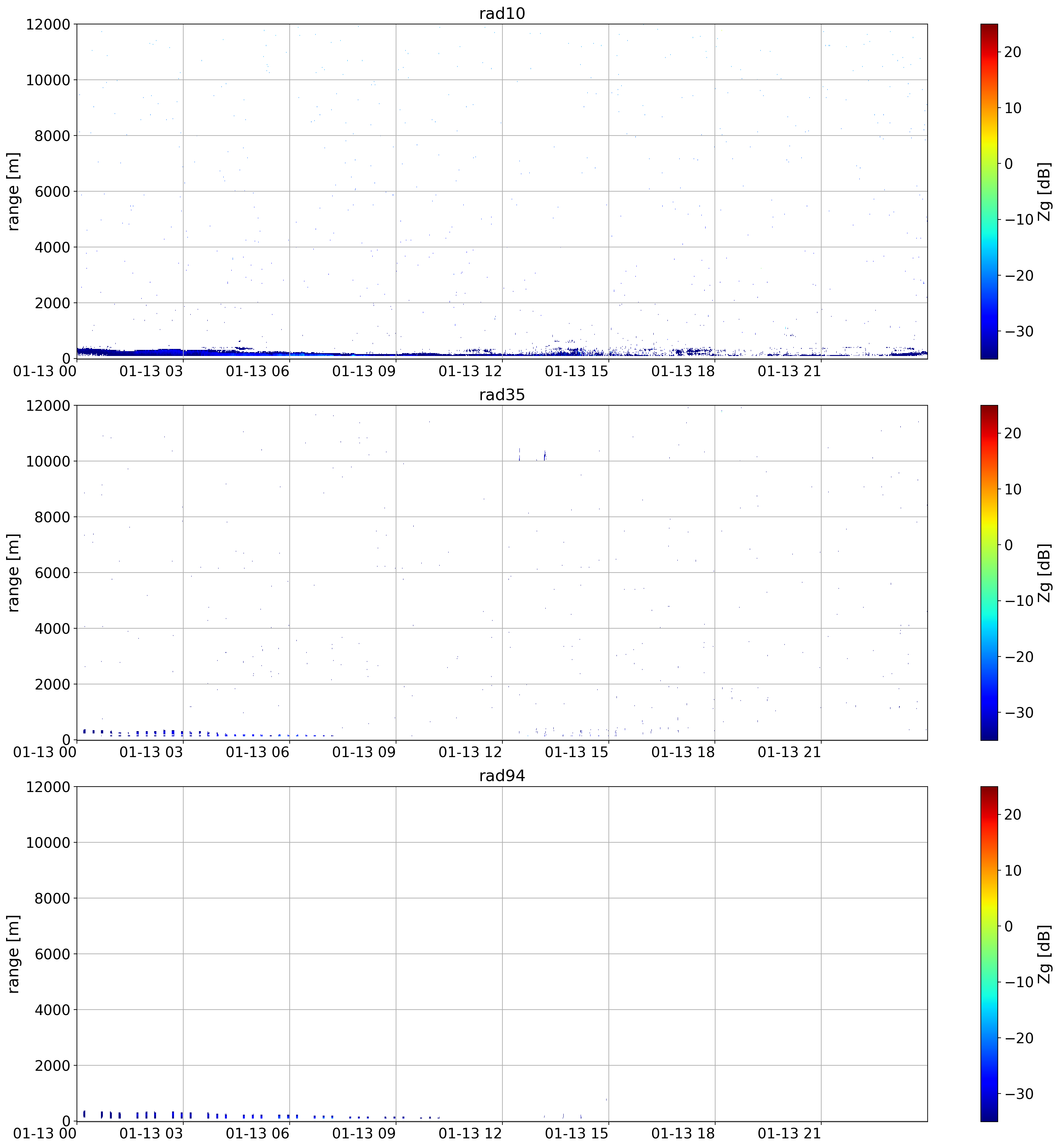Click the rad94 'Zg [dB]' colorbar label

click(1044, 954)
